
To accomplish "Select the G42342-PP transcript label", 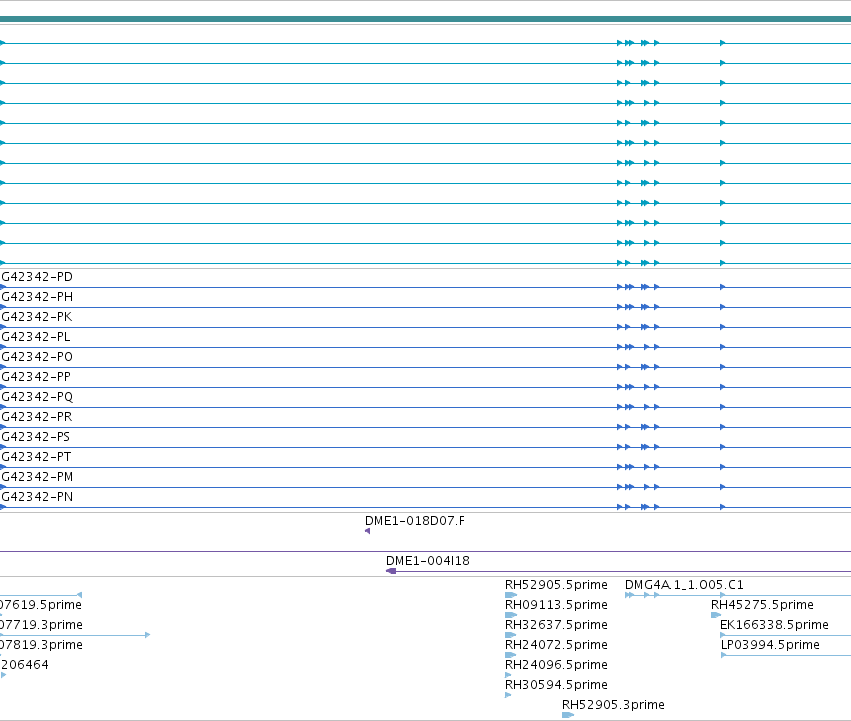I will coord(36,377).
